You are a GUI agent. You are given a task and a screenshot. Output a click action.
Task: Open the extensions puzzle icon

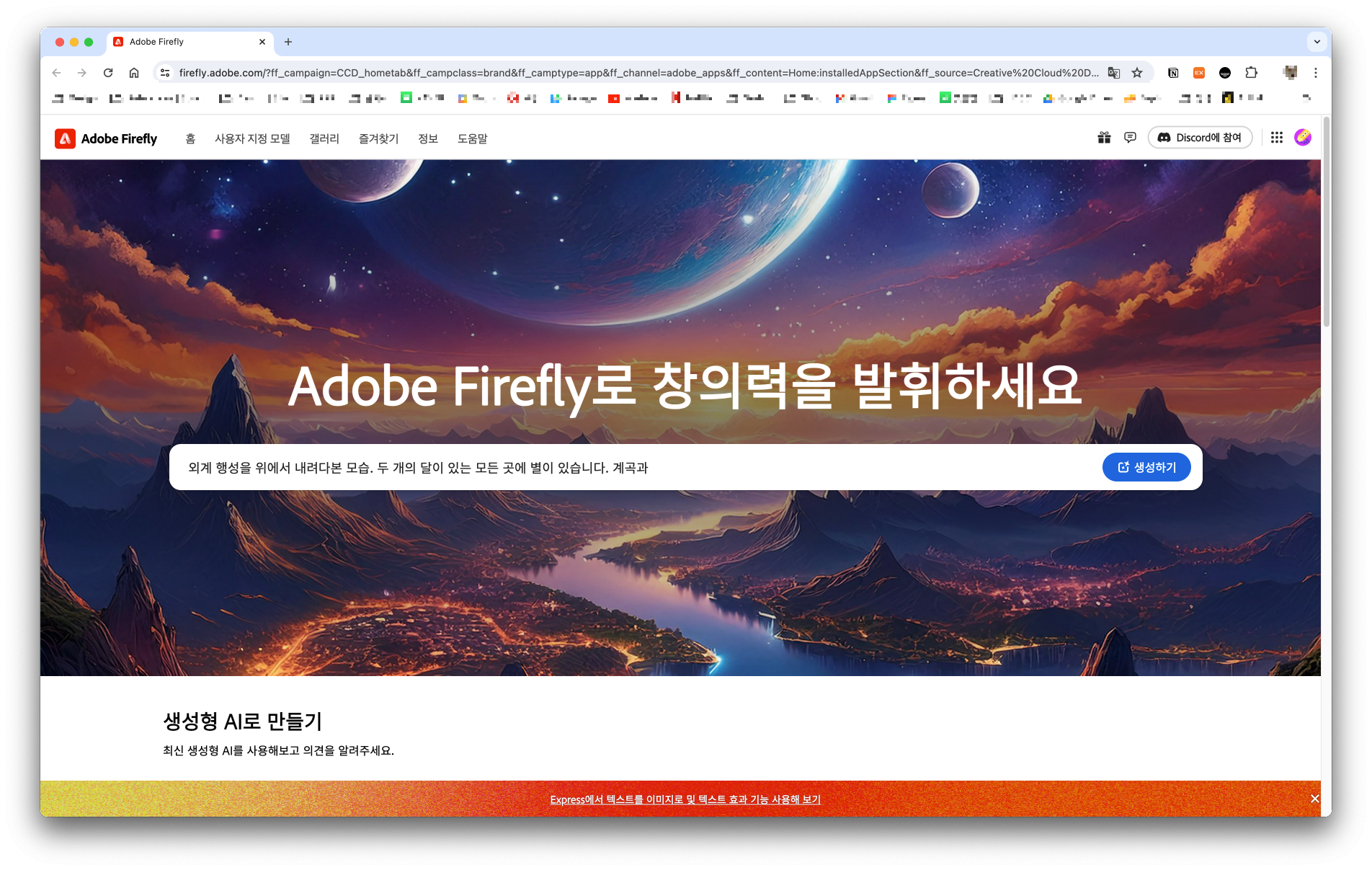[x=1252, y=73]
